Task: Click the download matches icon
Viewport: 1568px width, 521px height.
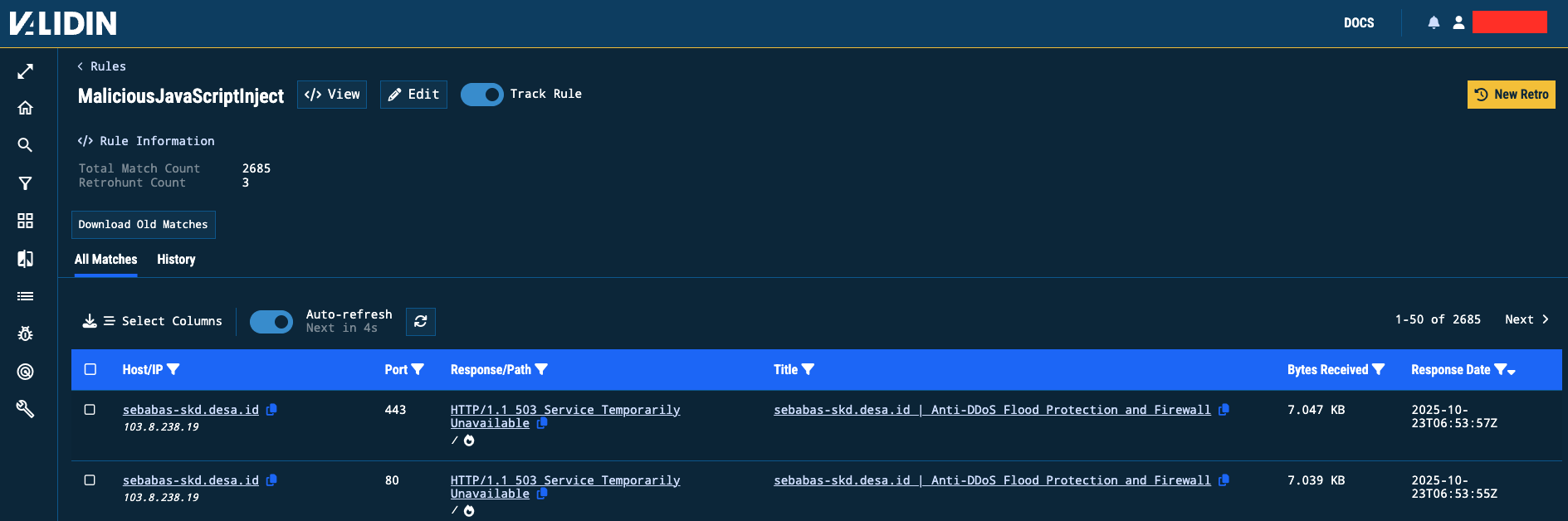Action: click(90, 321)
